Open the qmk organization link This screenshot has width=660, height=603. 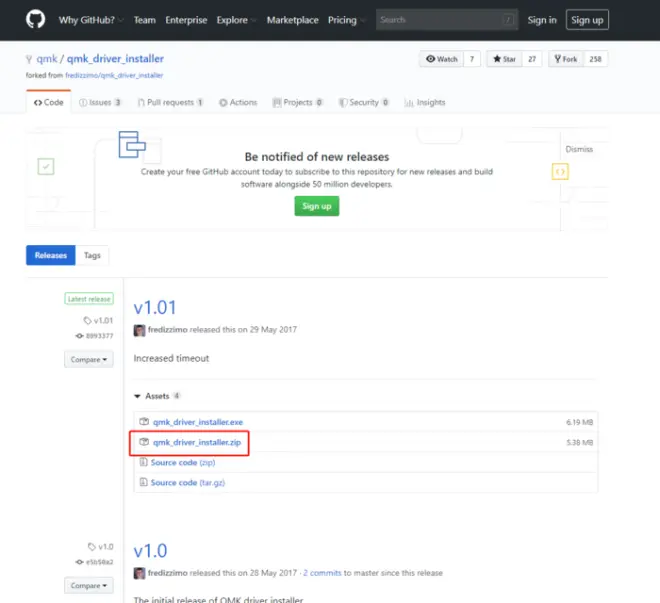[x=47, y=58]
